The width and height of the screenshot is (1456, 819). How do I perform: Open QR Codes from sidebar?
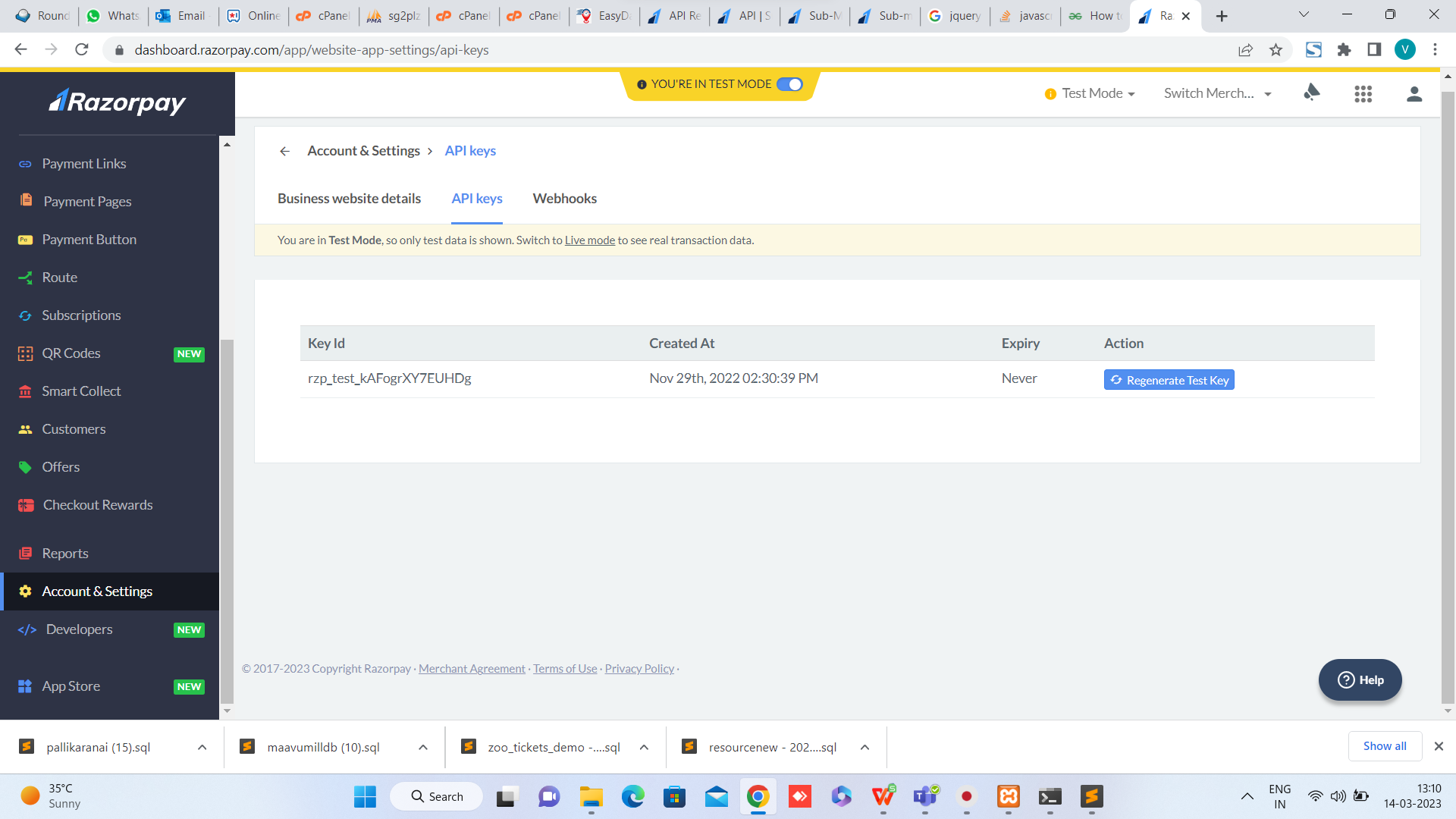(71, 353)
